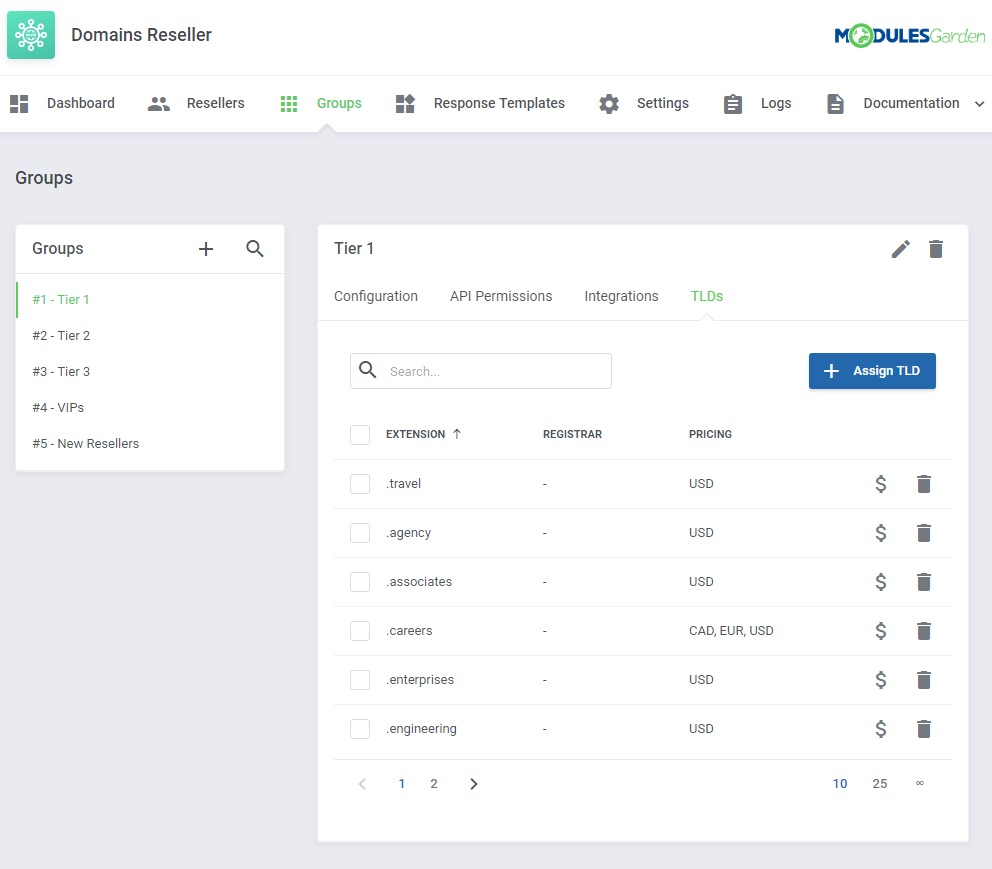Open pricing for .associates TLD
This screenshot has width=992, height=869.
click(880, 582)
